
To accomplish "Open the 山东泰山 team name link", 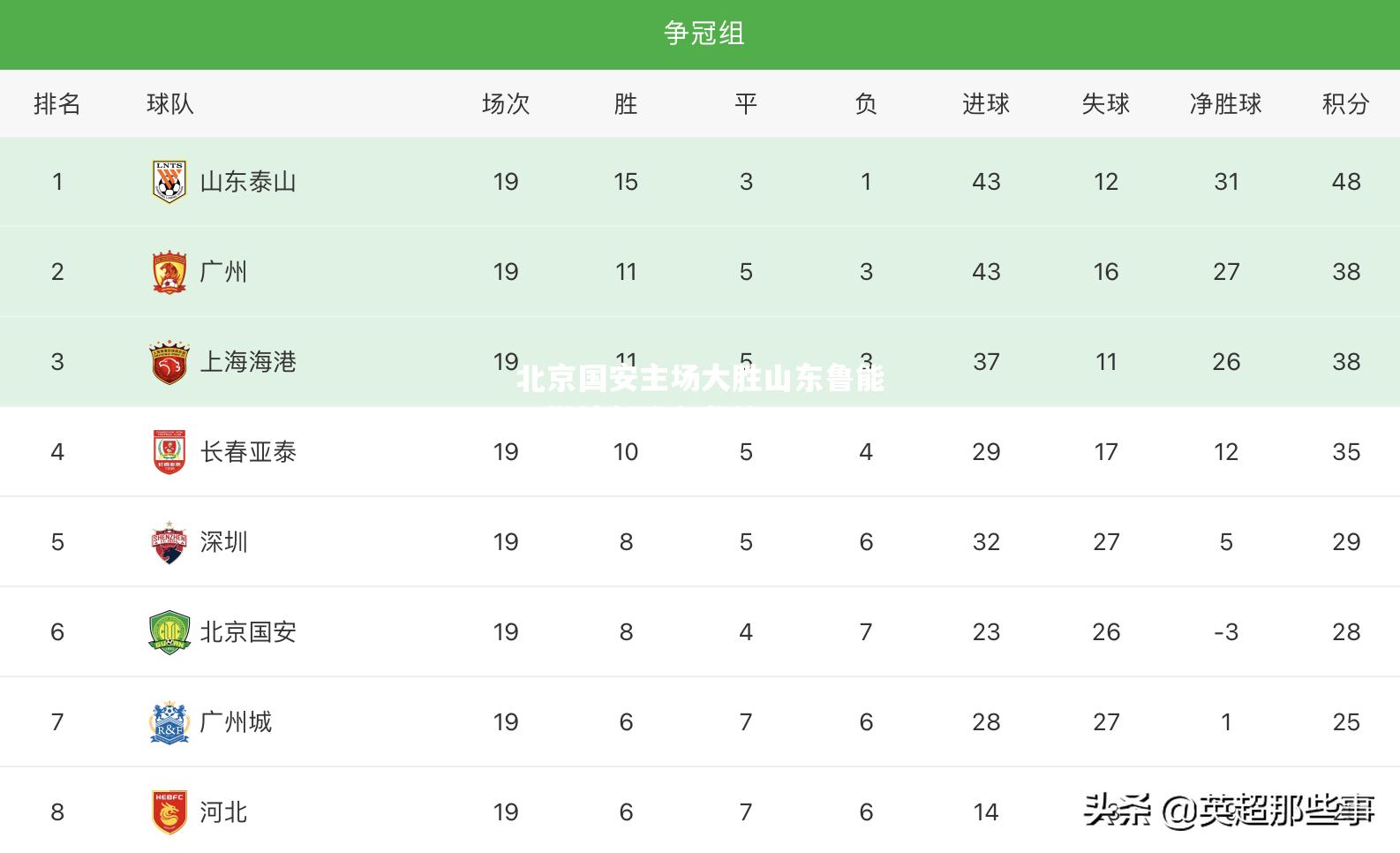I will coord(248,182).
